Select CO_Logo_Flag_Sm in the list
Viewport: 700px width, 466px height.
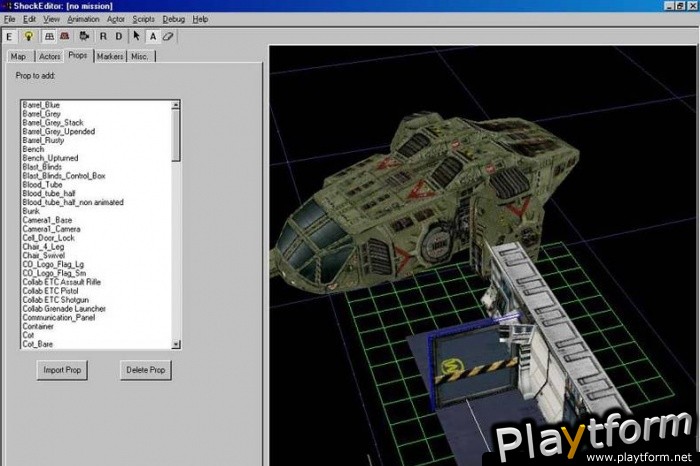(54, 273)
